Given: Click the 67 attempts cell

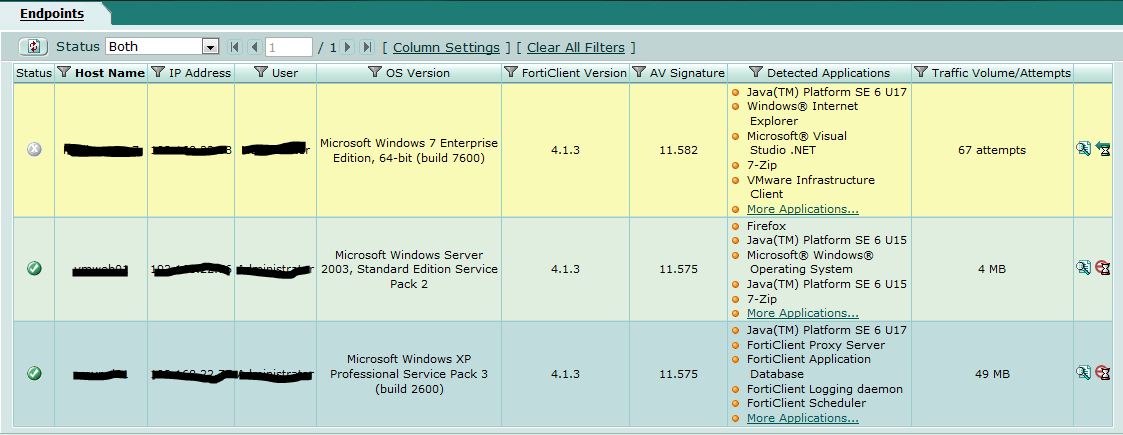Looking at the screenshot, I should 992,150.
